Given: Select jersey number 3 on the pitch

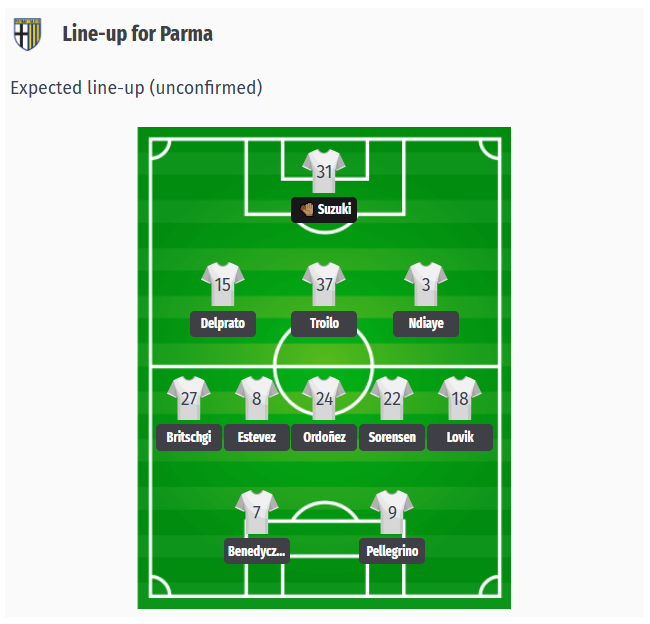Looking at the screenshot, I should coord(426,284).
